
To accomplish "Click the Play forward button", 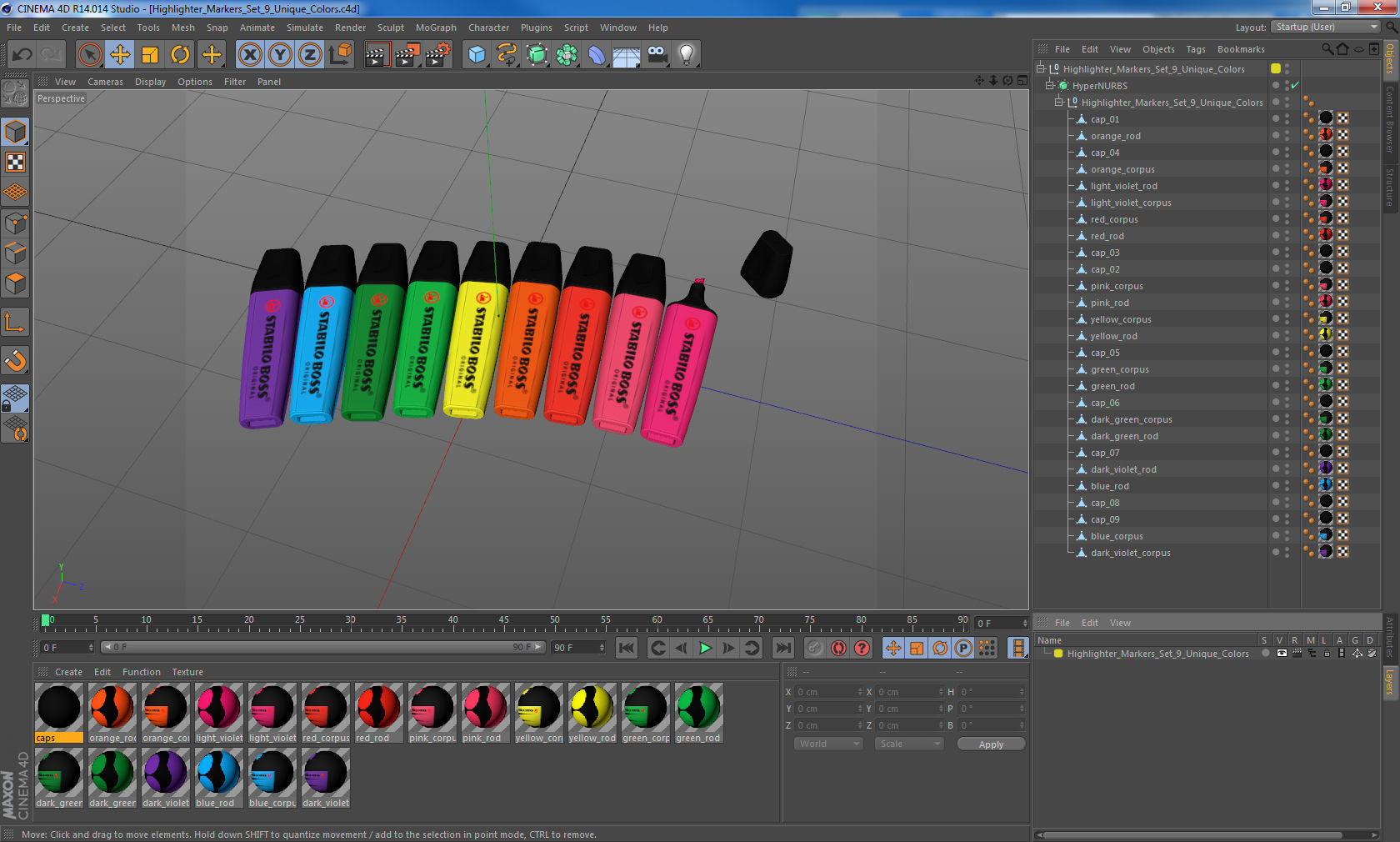I will point(705,648).
